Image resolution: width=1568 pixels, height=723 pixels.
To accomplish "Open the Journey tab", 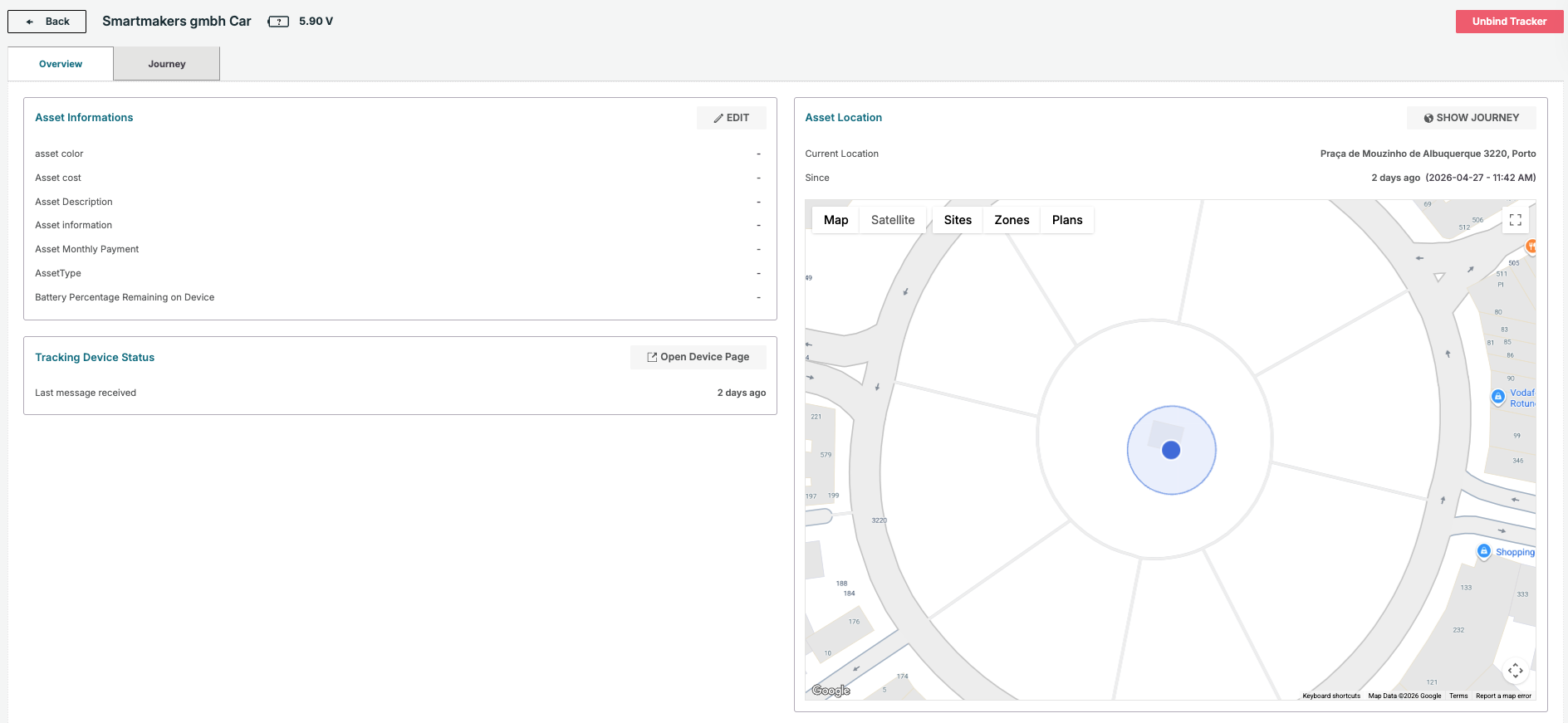I will point(167,64).
